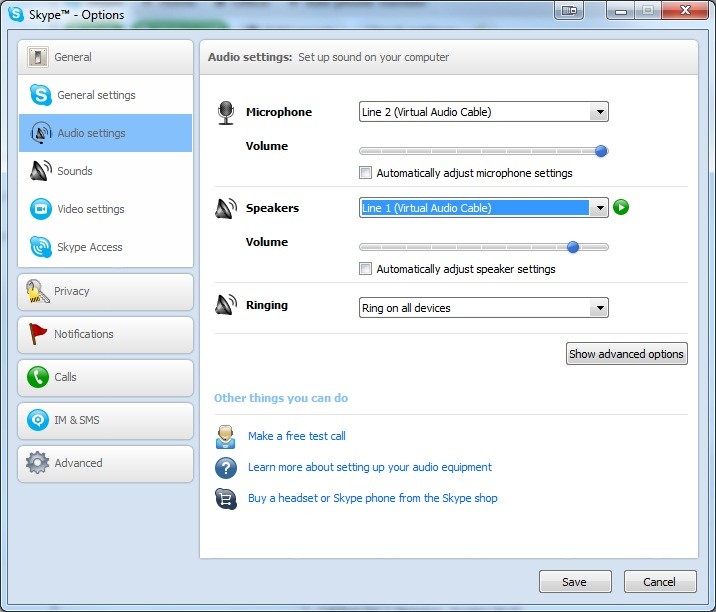Expand the Calls section
The width and height of the screenshot is (716, 612).
(105, 377)
